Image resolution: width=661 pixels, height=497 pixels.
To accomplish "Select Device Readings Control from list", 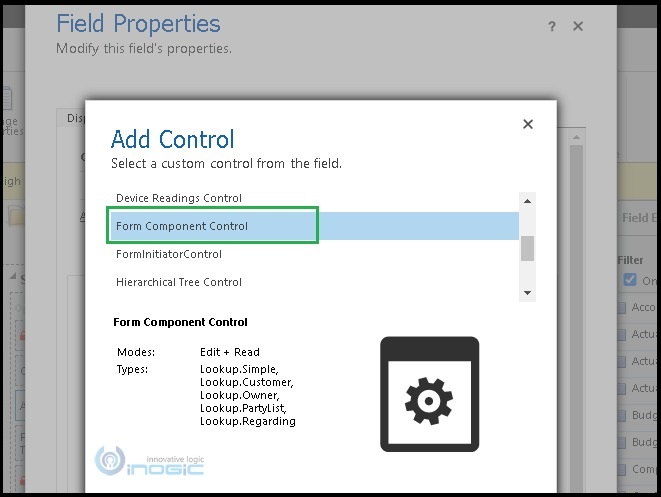I will coord(179,198).
